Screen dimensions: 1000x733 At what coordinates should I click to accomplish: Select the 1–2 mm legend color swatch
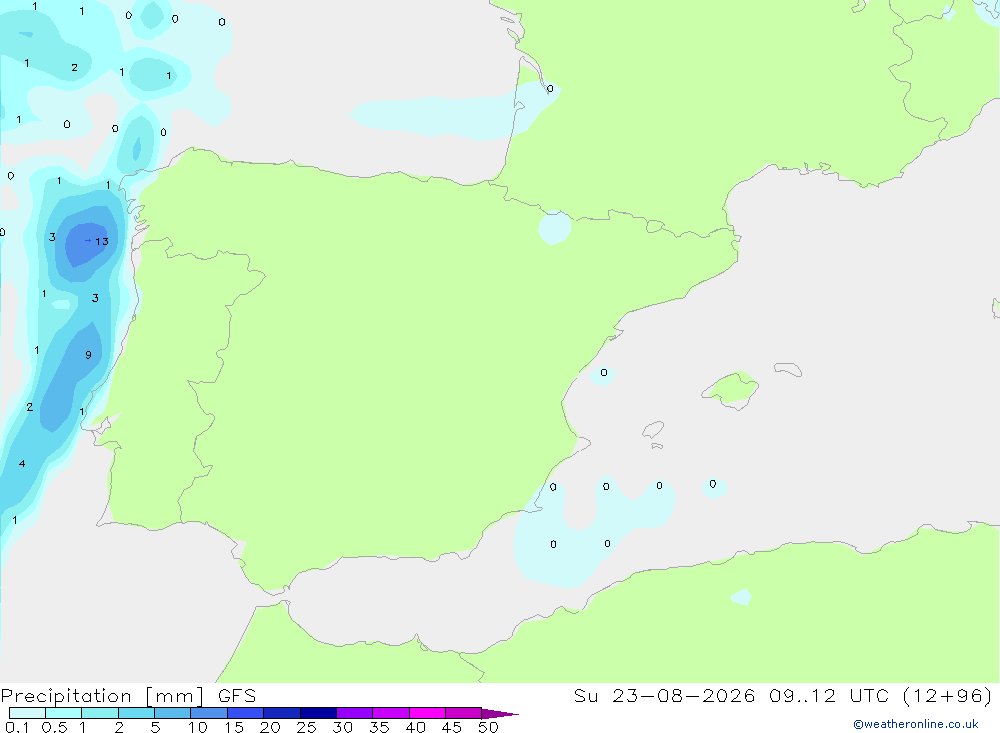tap(100, 713)
